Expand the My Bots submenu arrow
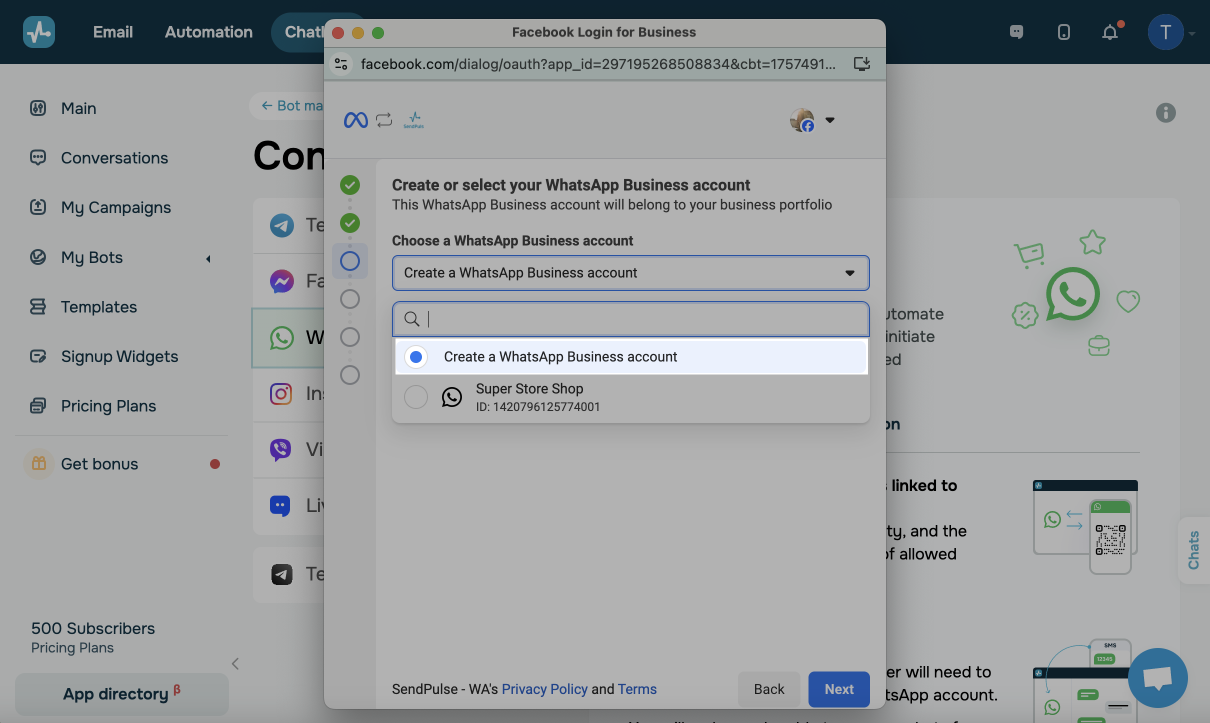Screen dimensions: 1210x723 pos(208,259)
